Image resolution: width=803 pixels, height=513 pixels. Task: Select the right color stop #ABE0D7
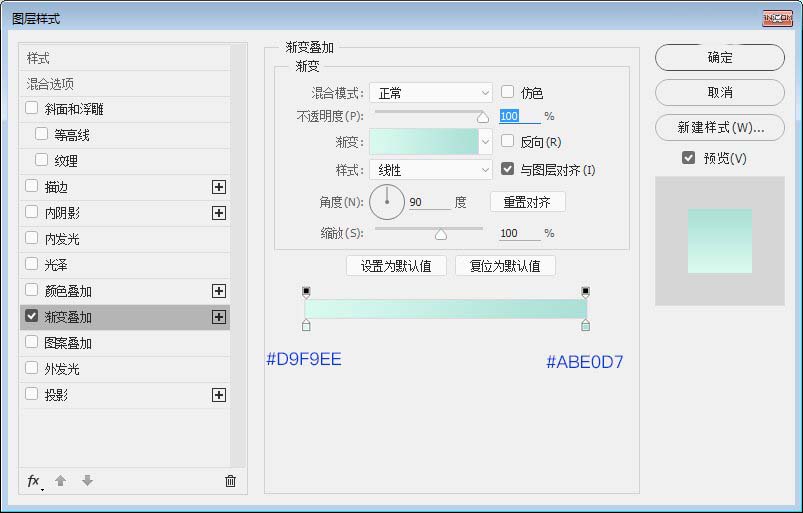click(585, 325)
